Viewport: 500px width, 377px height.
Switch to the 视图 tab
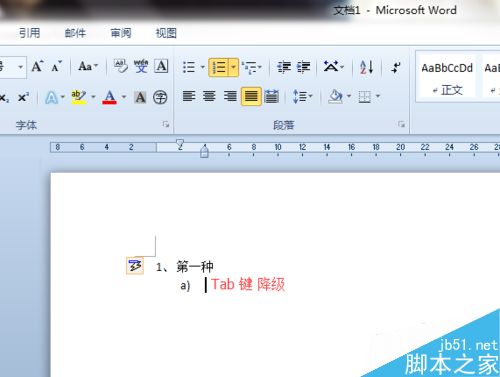tap(166, 33)
